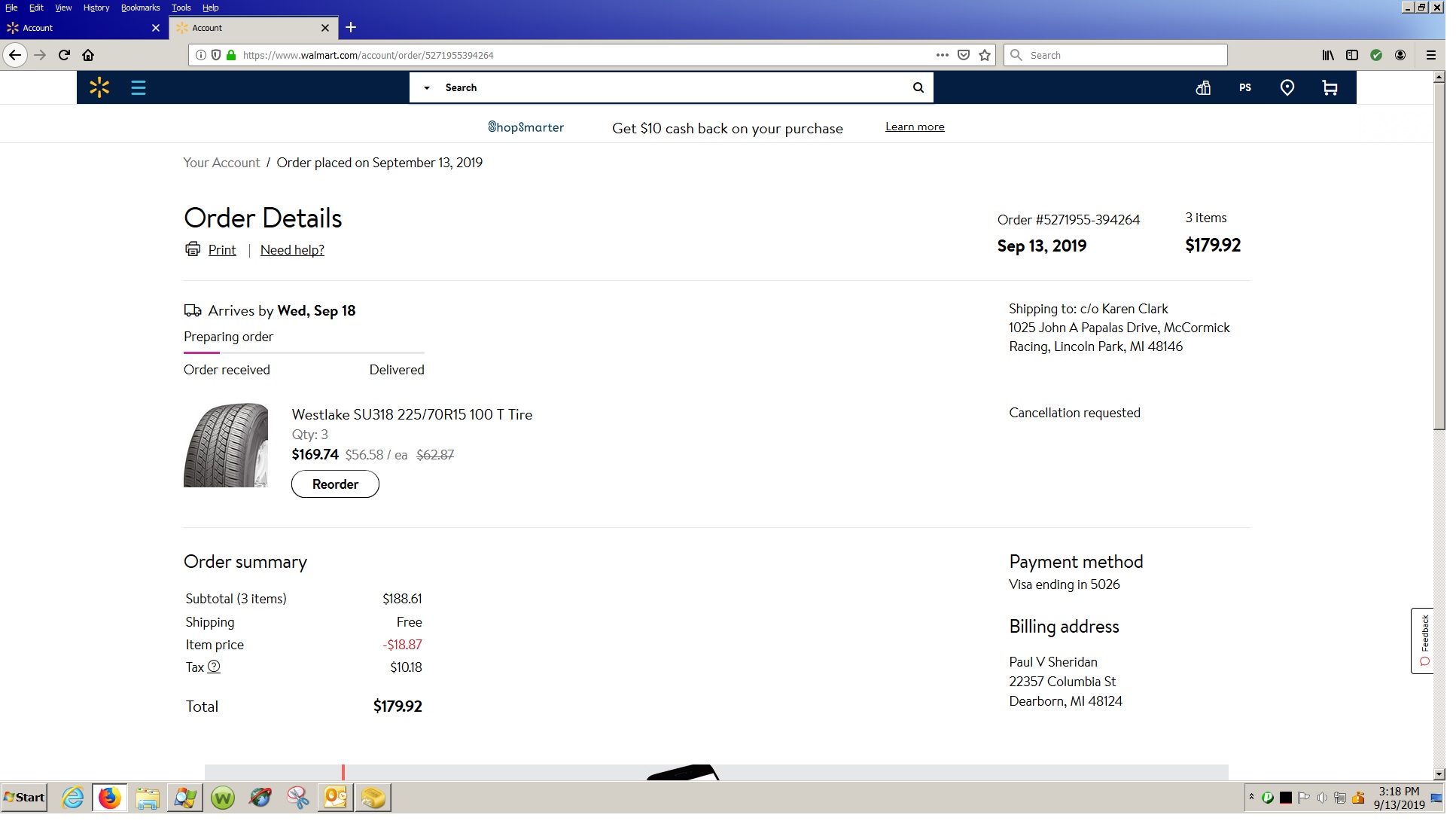Expand the Walmart search department dropdown arrow
The height and width of the screenshot is (824, 1456).
tap(426, 88)
